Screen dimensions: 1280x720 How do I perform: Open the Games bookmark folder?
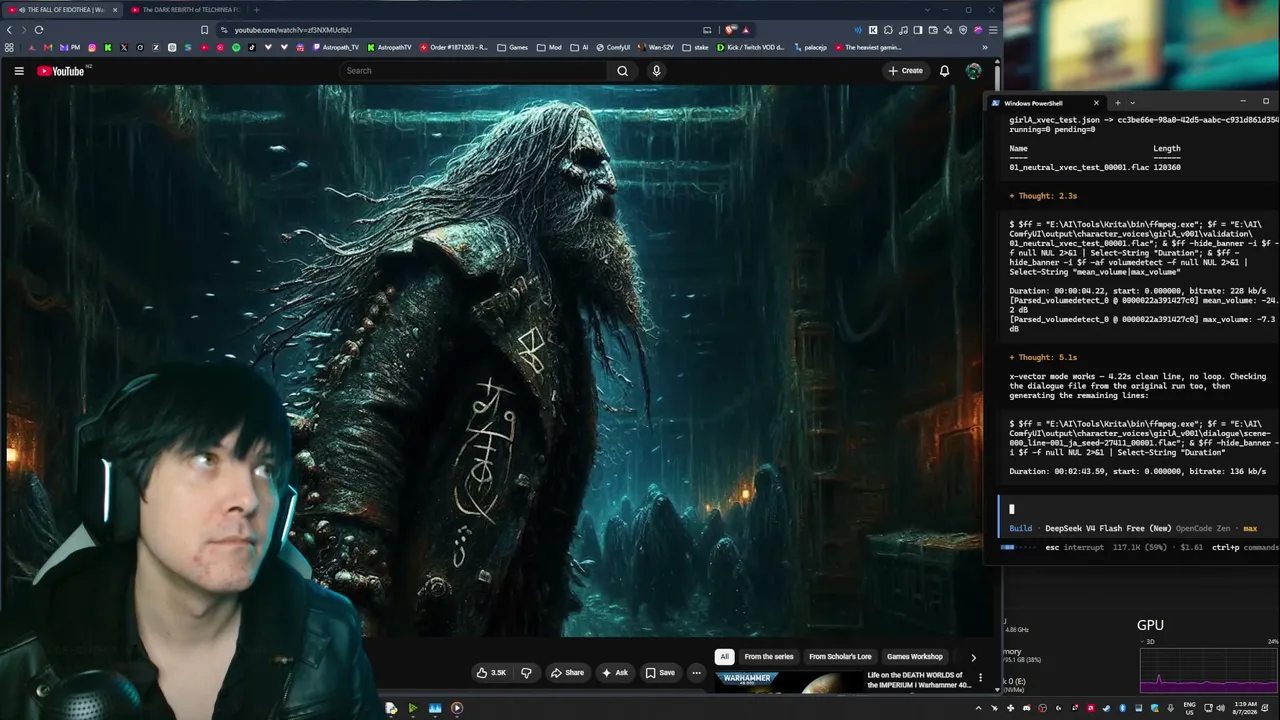coord(513,47)
